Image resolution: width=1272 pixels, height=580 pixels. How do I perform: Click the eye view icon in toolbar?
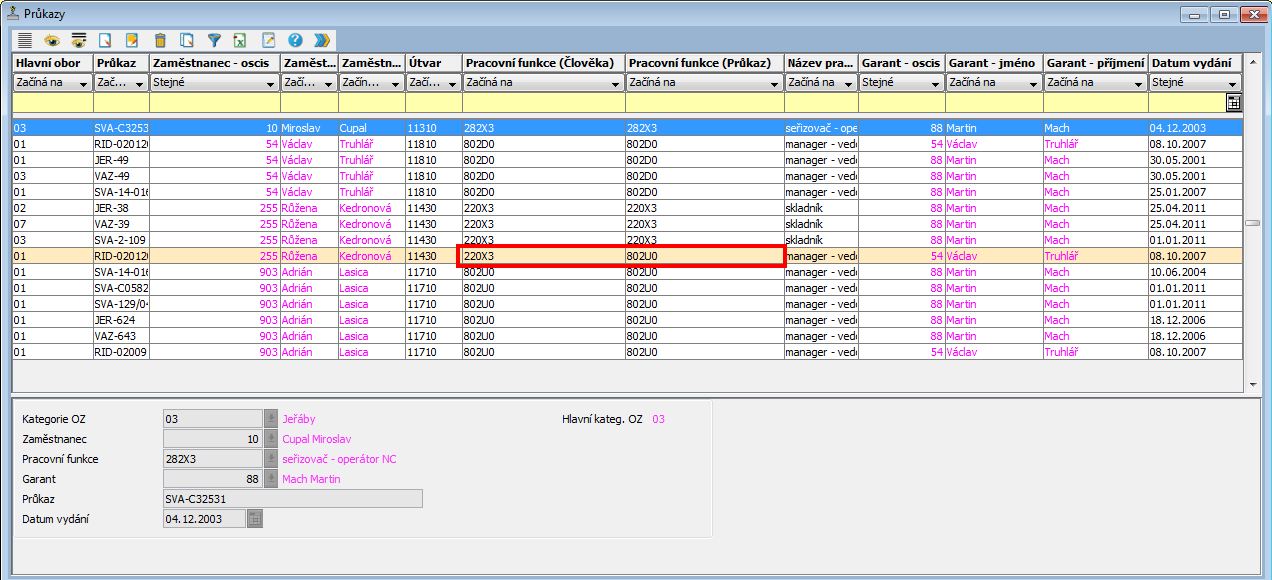pyautogui.click(x=51, y=40)
